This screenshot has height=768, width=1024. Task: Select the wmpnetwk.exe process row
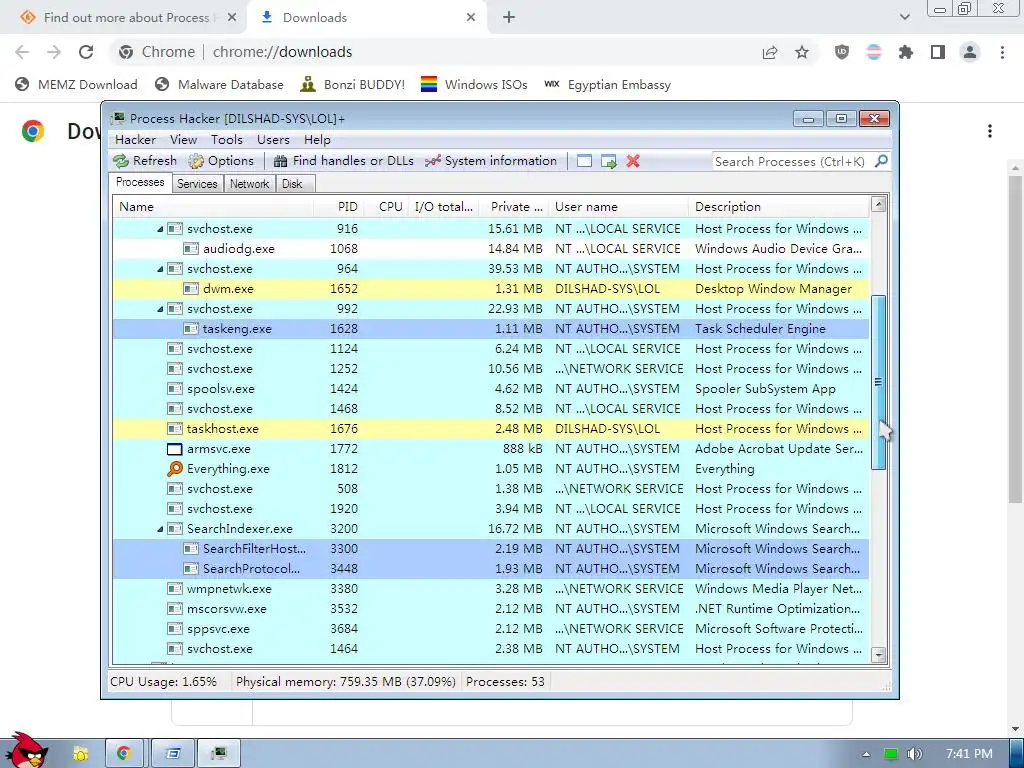(x=491, y=589)
